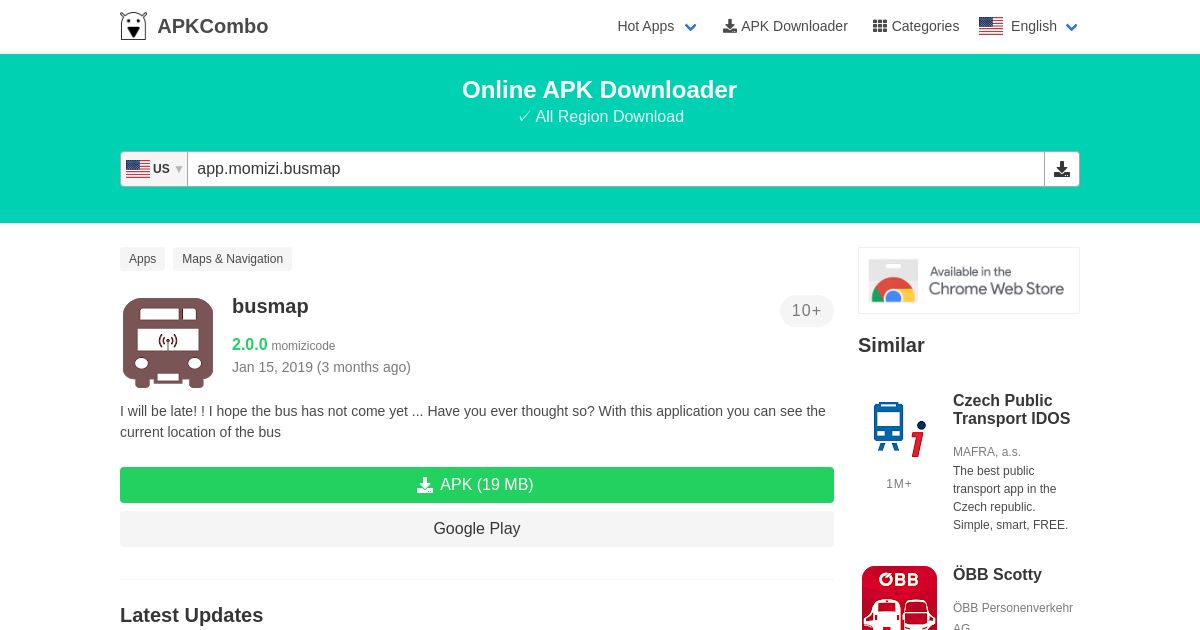Go to the Apps breadcrumb

click(142, 259)
